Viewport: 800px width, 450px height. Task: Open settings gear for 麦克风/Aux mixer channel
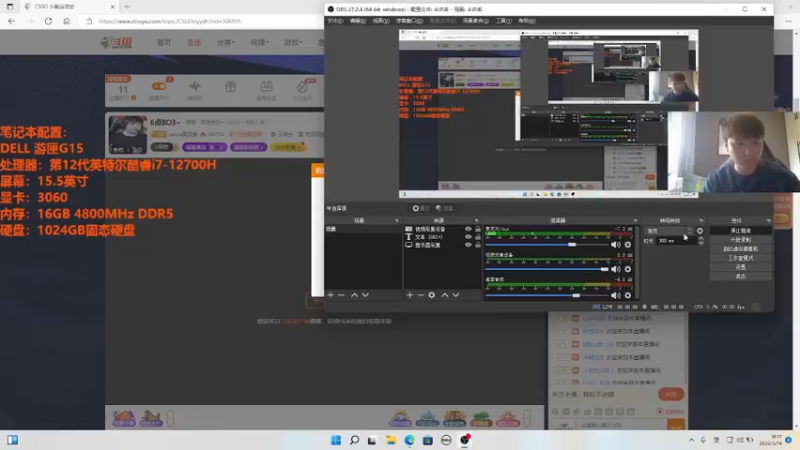pos(628,245)
